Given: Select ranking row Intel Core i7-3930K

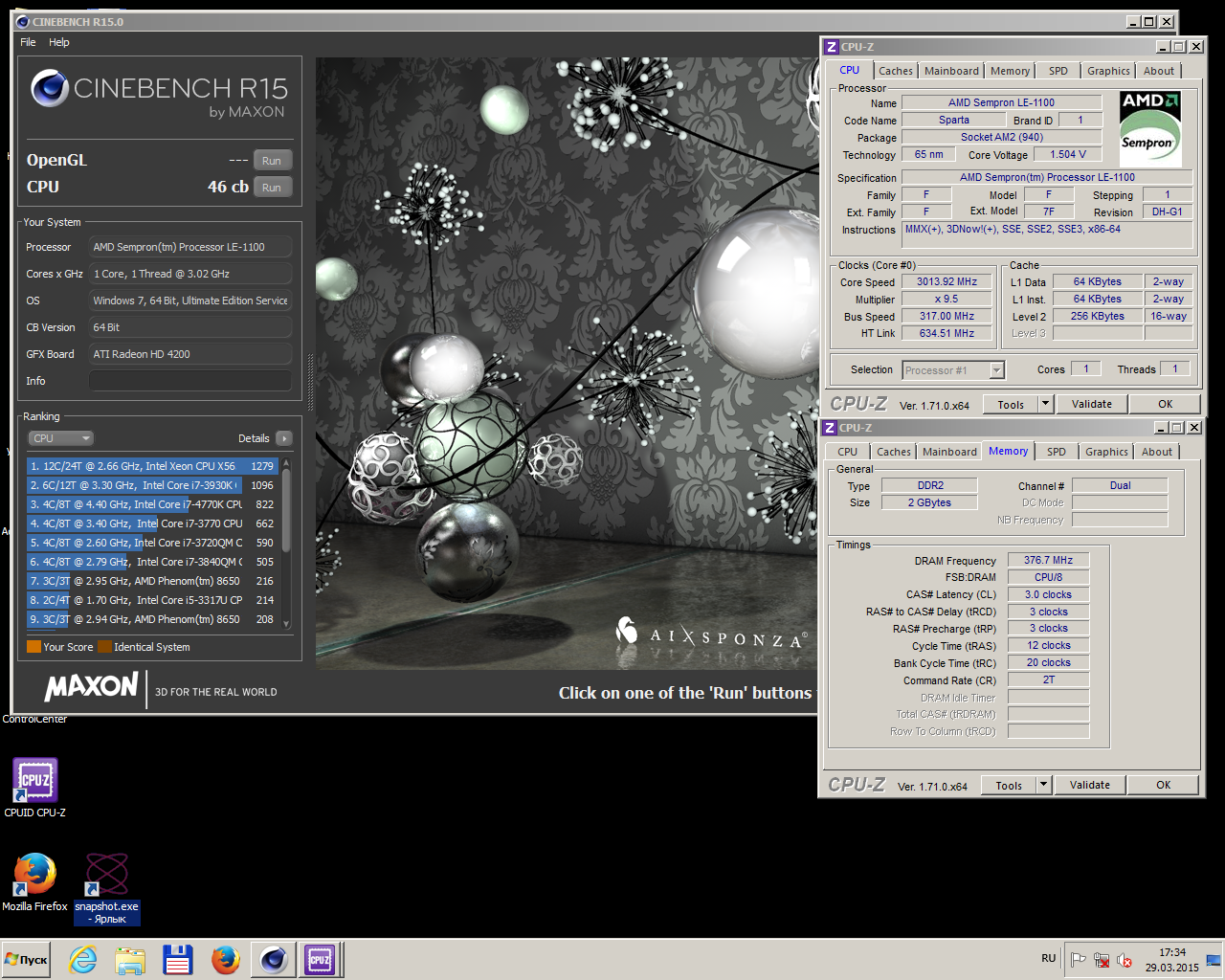Looking at the screenshot, I should [152, 485].
